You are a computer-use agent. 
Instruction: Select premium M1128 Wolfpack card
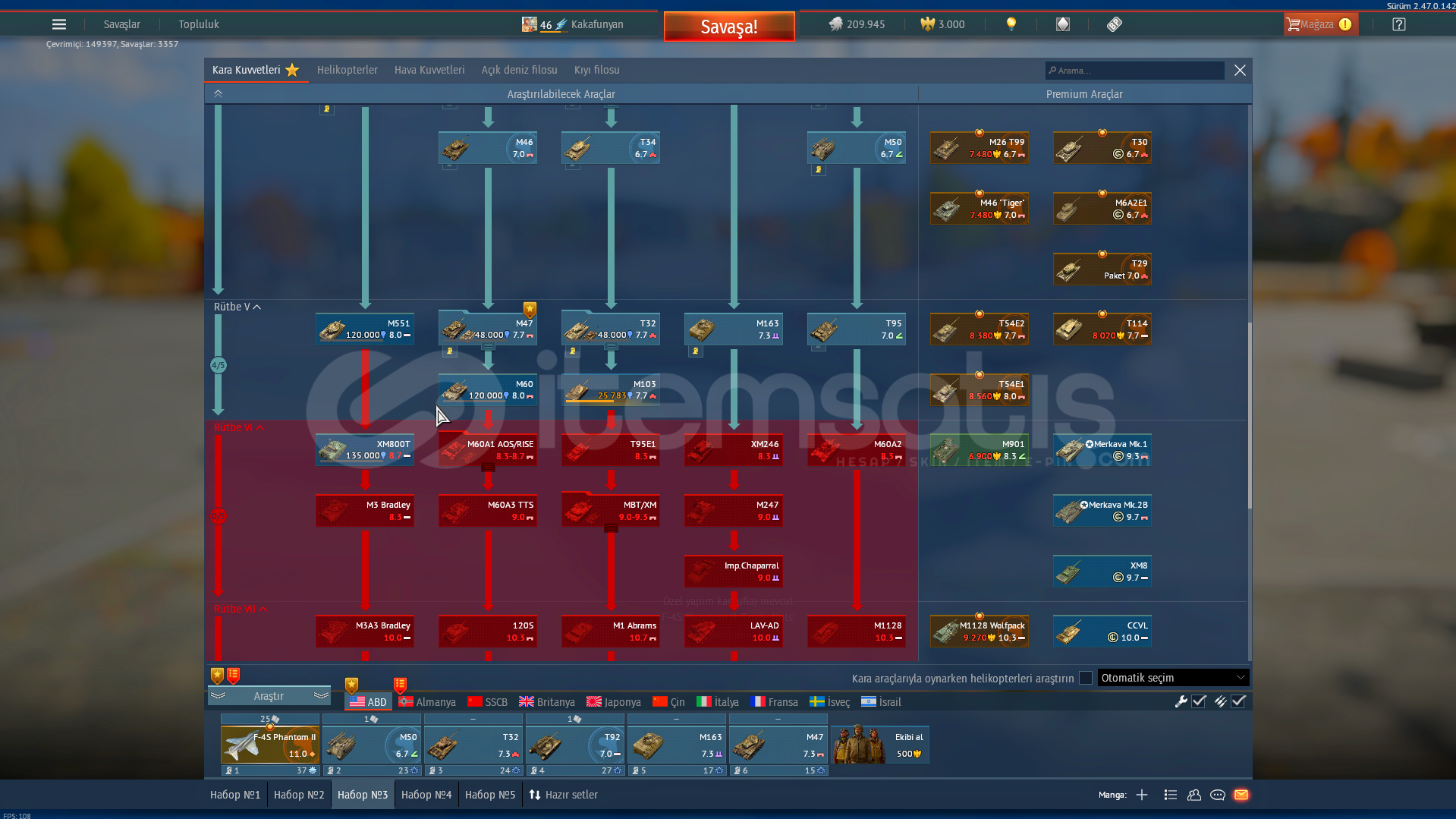point(980,632)
